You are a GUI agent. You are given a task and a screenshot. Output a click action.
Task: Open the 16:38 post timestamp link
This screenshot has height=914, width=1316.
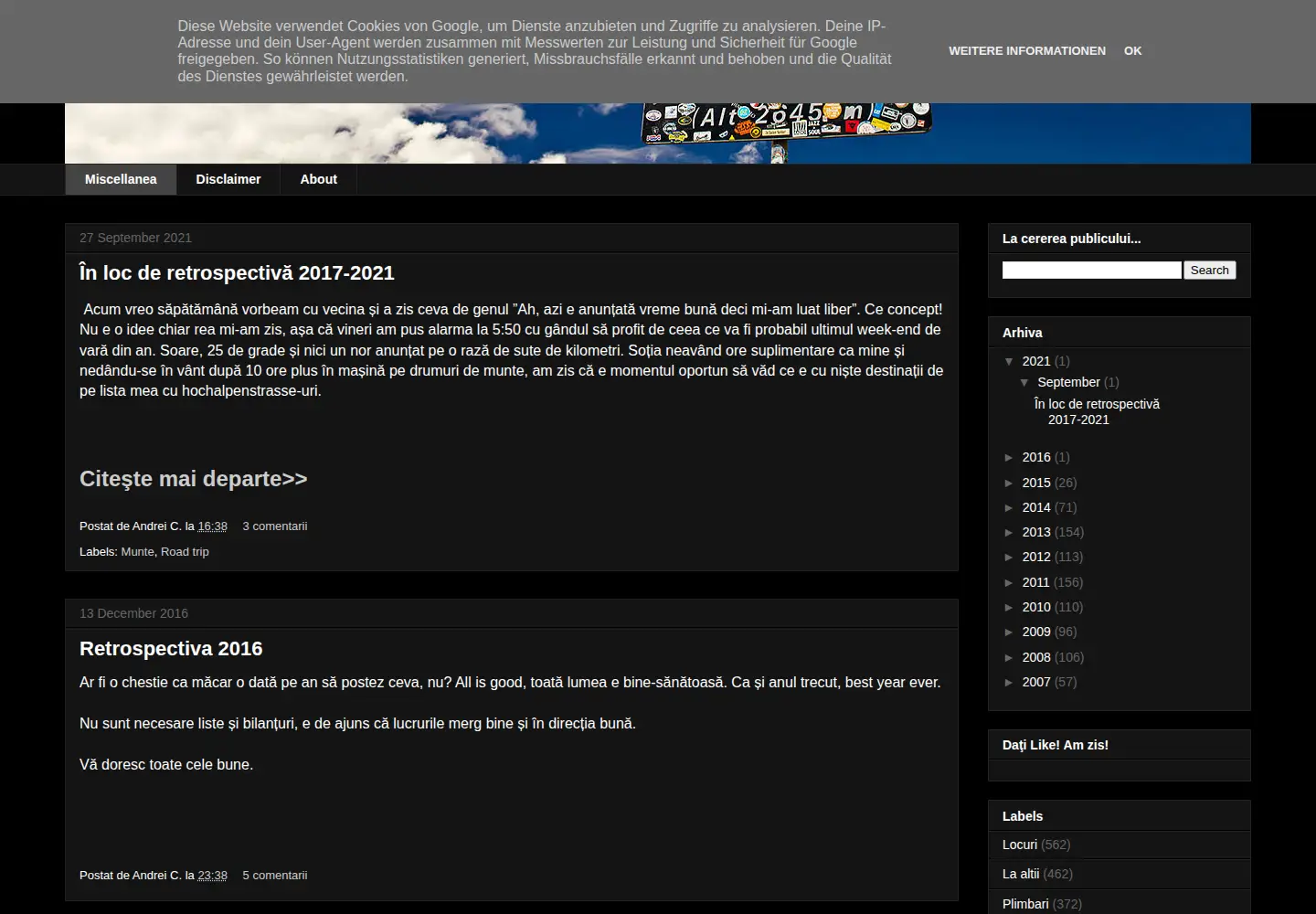tap(212, 526)
